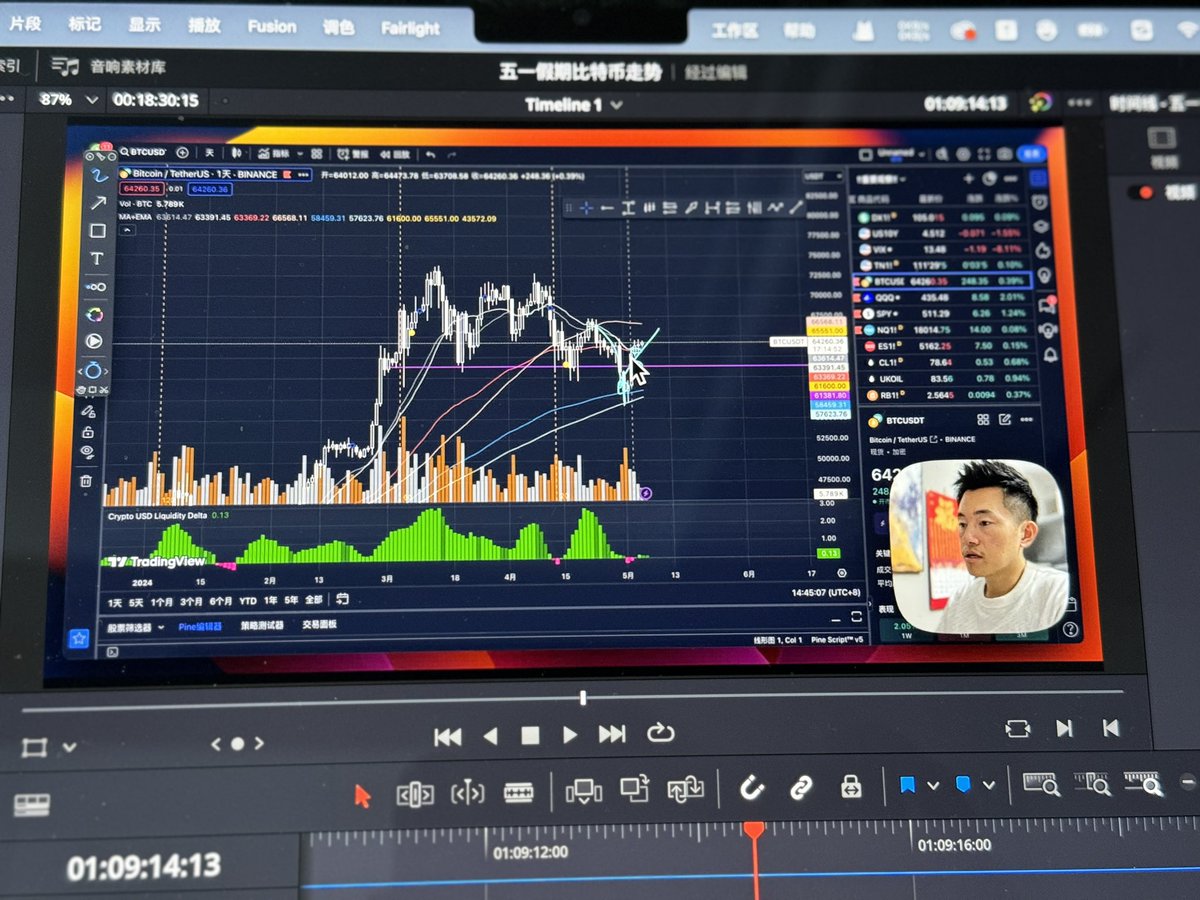1200x900 pixels.
Task: Click the match frame icon right of transport
Action: click(x=1017, y=728)
